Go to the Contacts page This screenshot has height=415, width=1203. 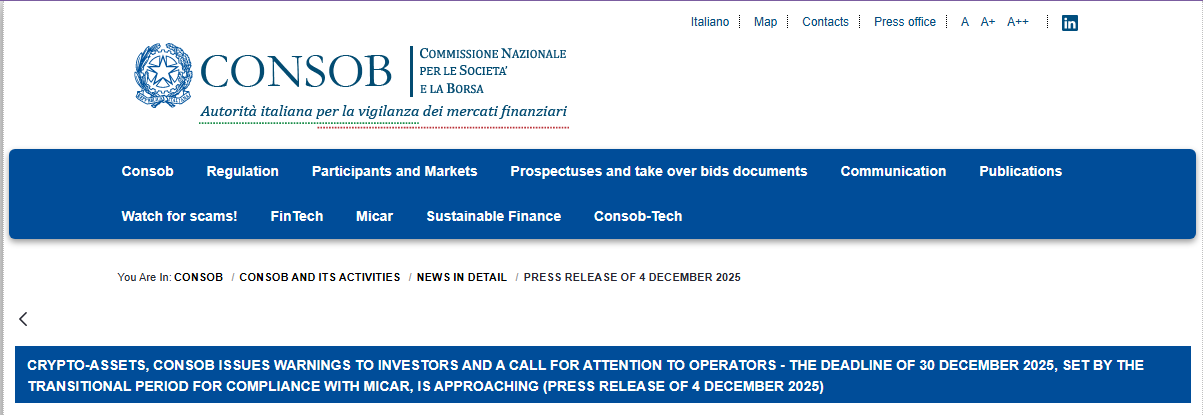(825, 22)
